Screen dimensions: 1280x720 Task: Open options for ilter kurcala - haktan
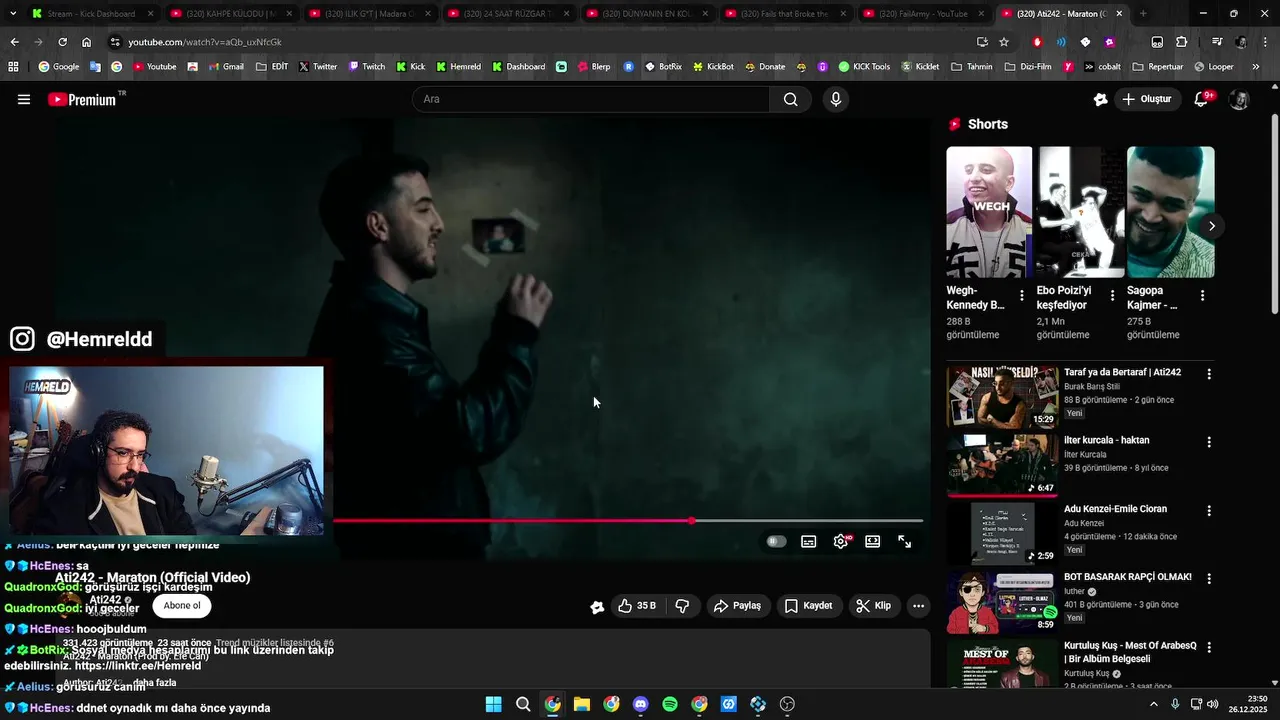pyautogui.click(x=1209, y=442)
